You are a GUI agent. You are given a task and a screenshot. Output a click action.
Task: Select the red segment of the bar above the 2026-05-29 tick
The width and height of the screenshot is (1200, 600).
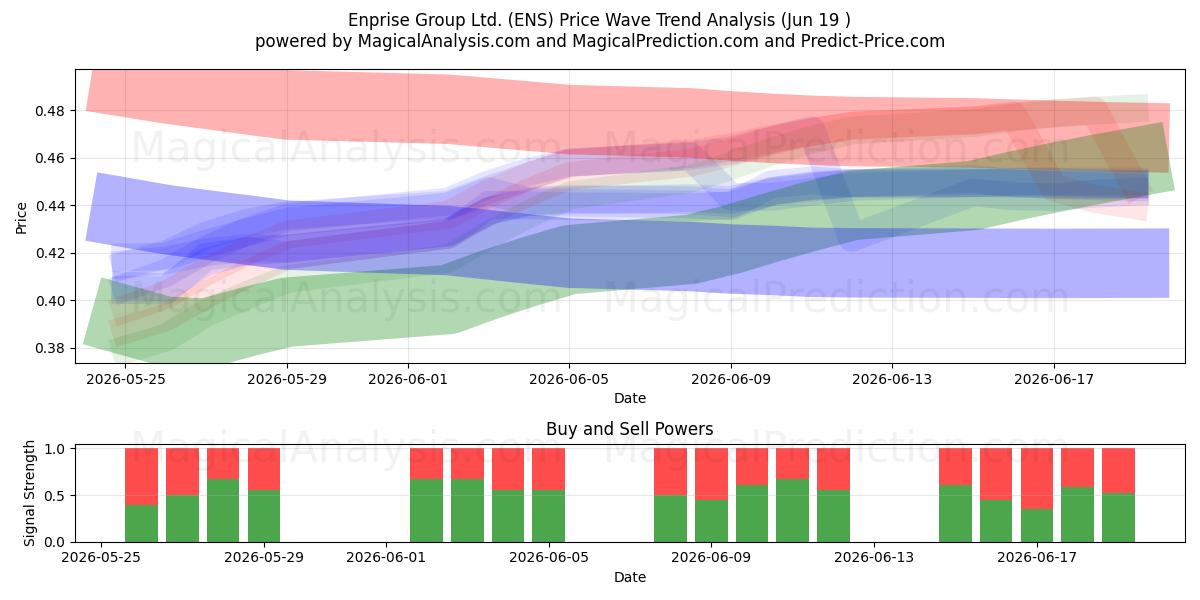coord(264,469)
